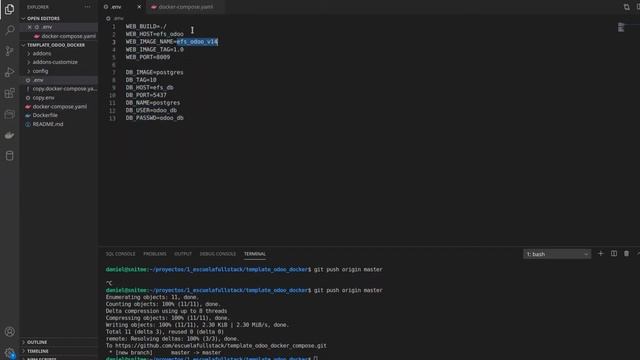Select docker-compose.yaml in Open Editors
The image size is (640, 360).
pos(68,36)
